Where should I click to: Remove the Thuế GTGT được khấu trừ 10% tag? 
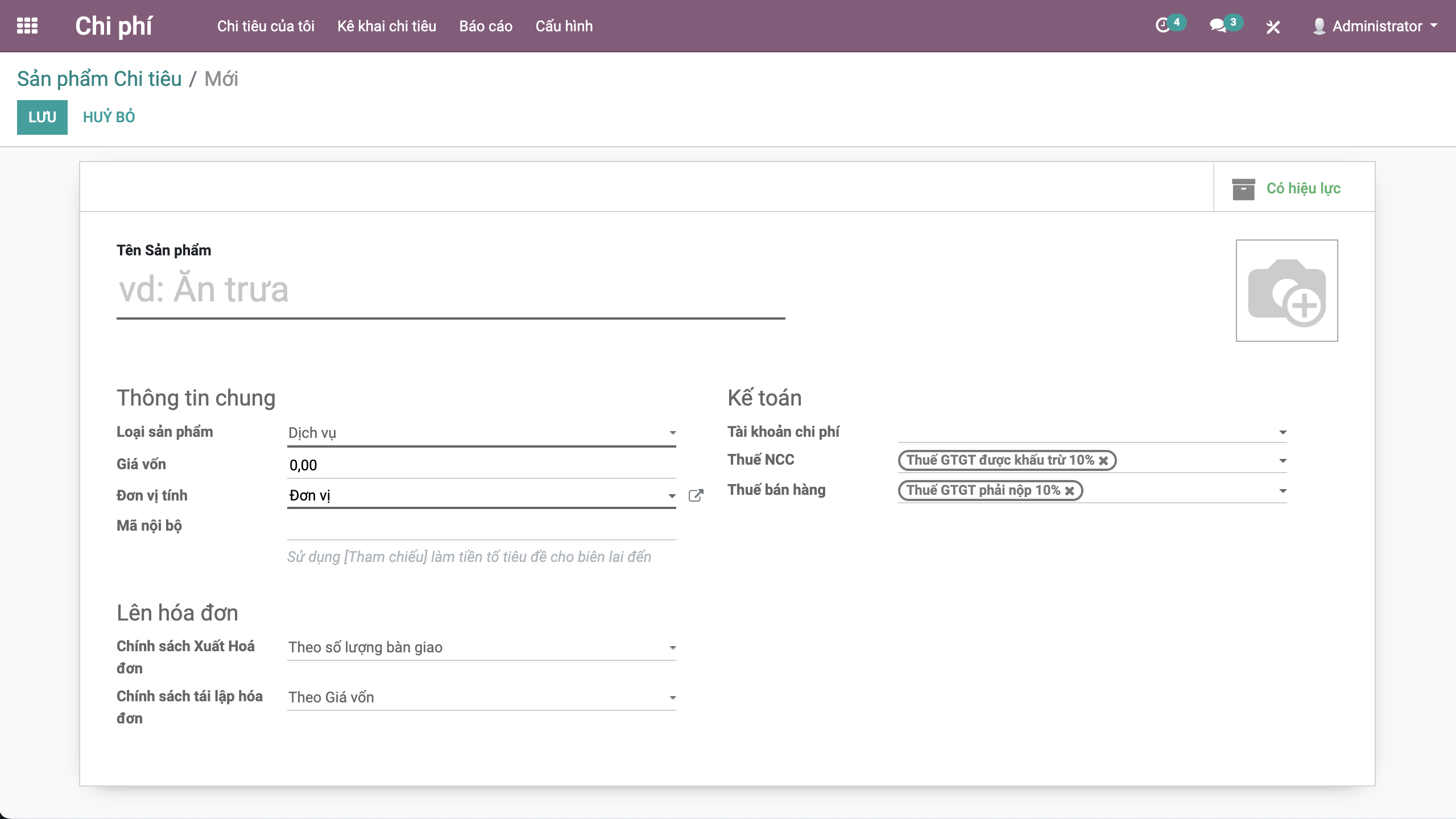(1103, 461)
